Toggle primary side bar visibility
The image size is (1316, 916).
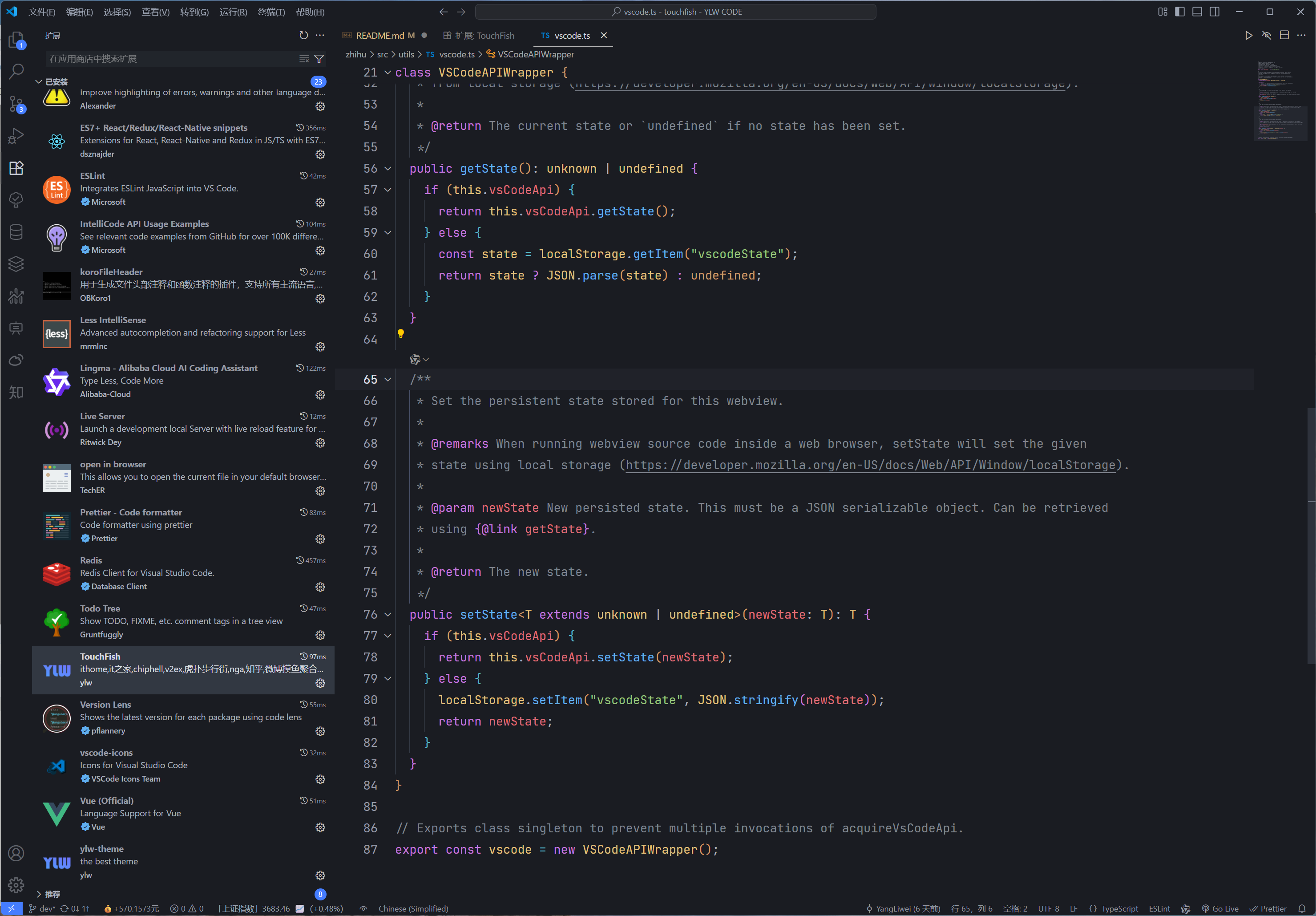pos(1179,12)
